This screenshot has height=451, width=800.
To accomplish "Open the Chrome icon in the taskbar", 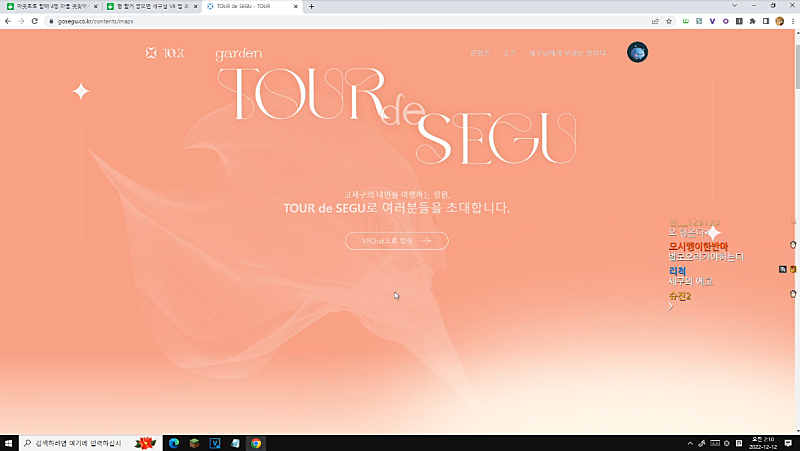I will pyautogui.click(x=256, y=443).
